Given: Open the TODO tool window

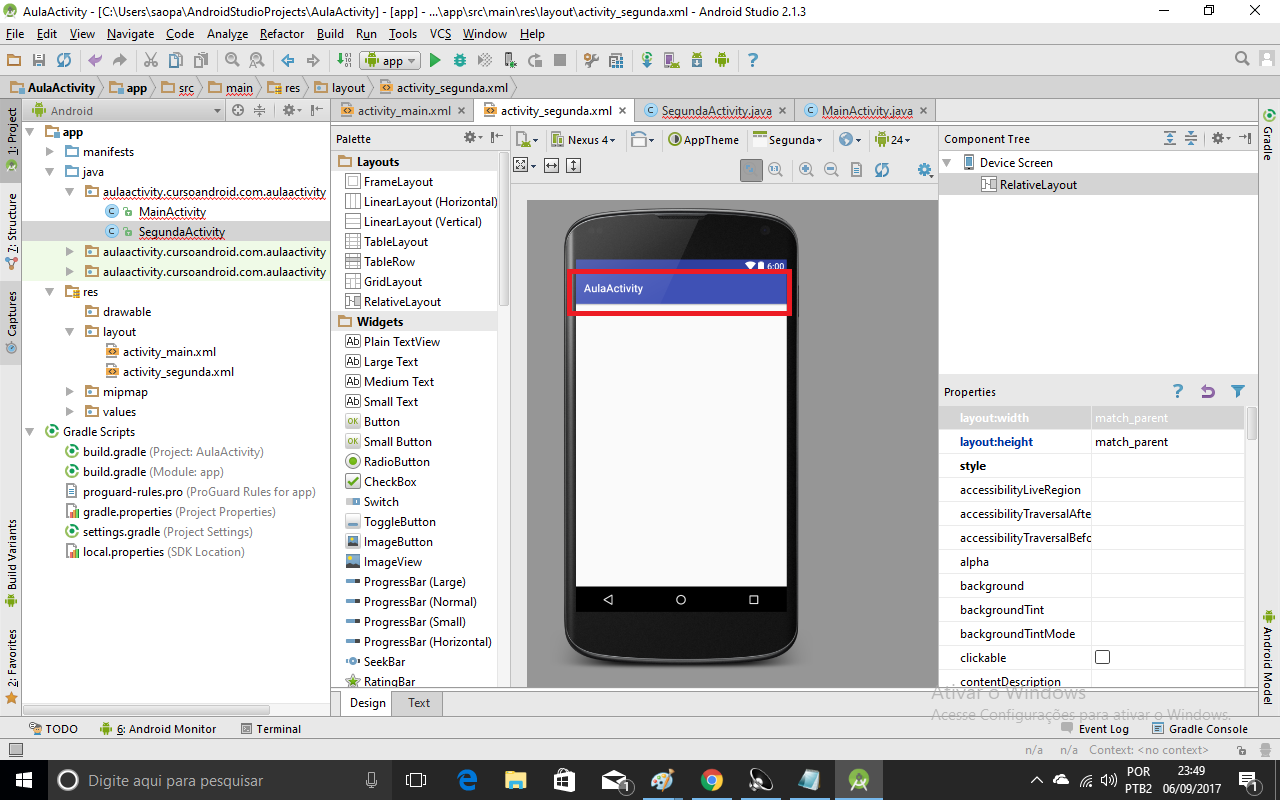Looking at the screenshot, I should click(53, 729).
